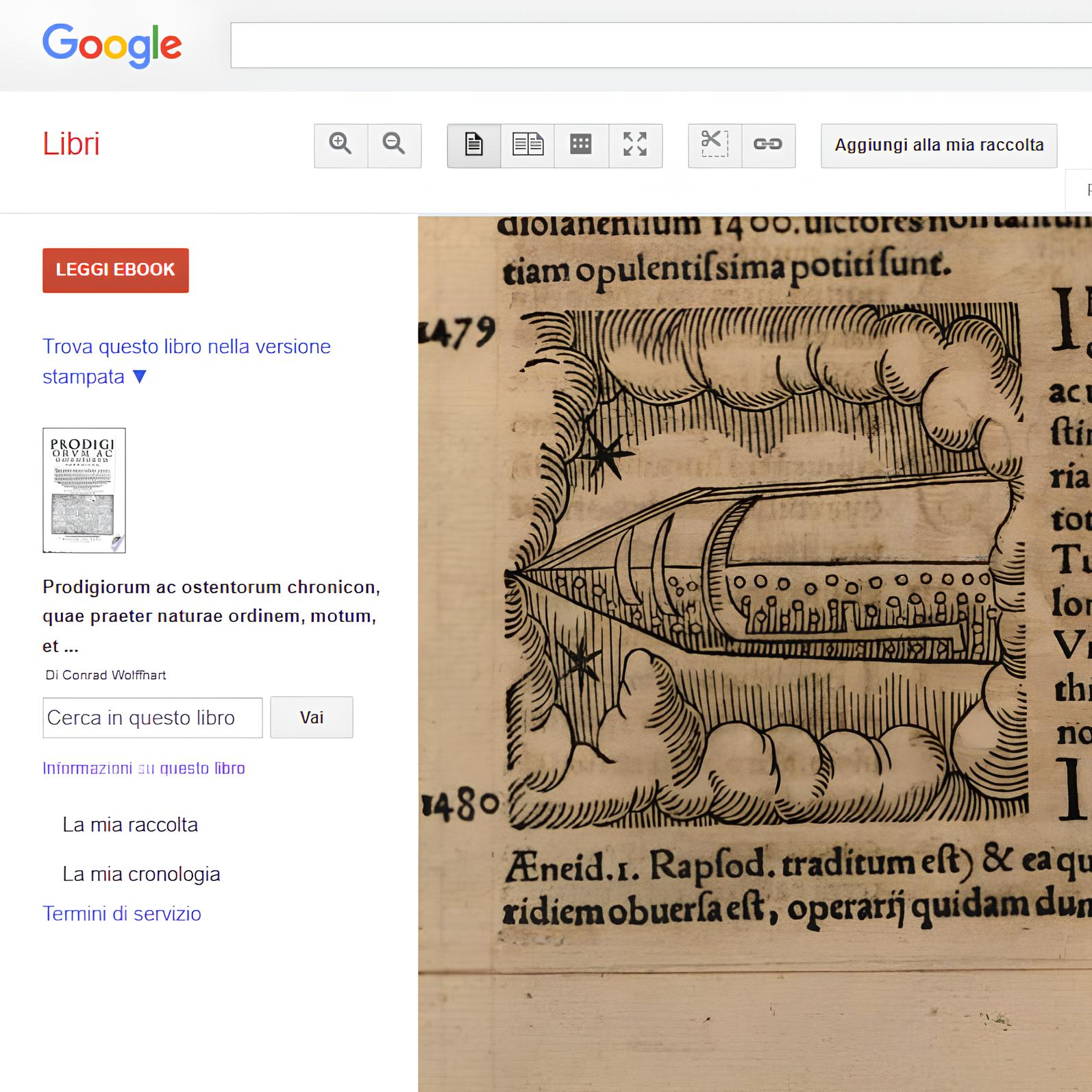Open the thumbnail grid view
This screenshot has height=1092, width=1092.
(581, 145)
